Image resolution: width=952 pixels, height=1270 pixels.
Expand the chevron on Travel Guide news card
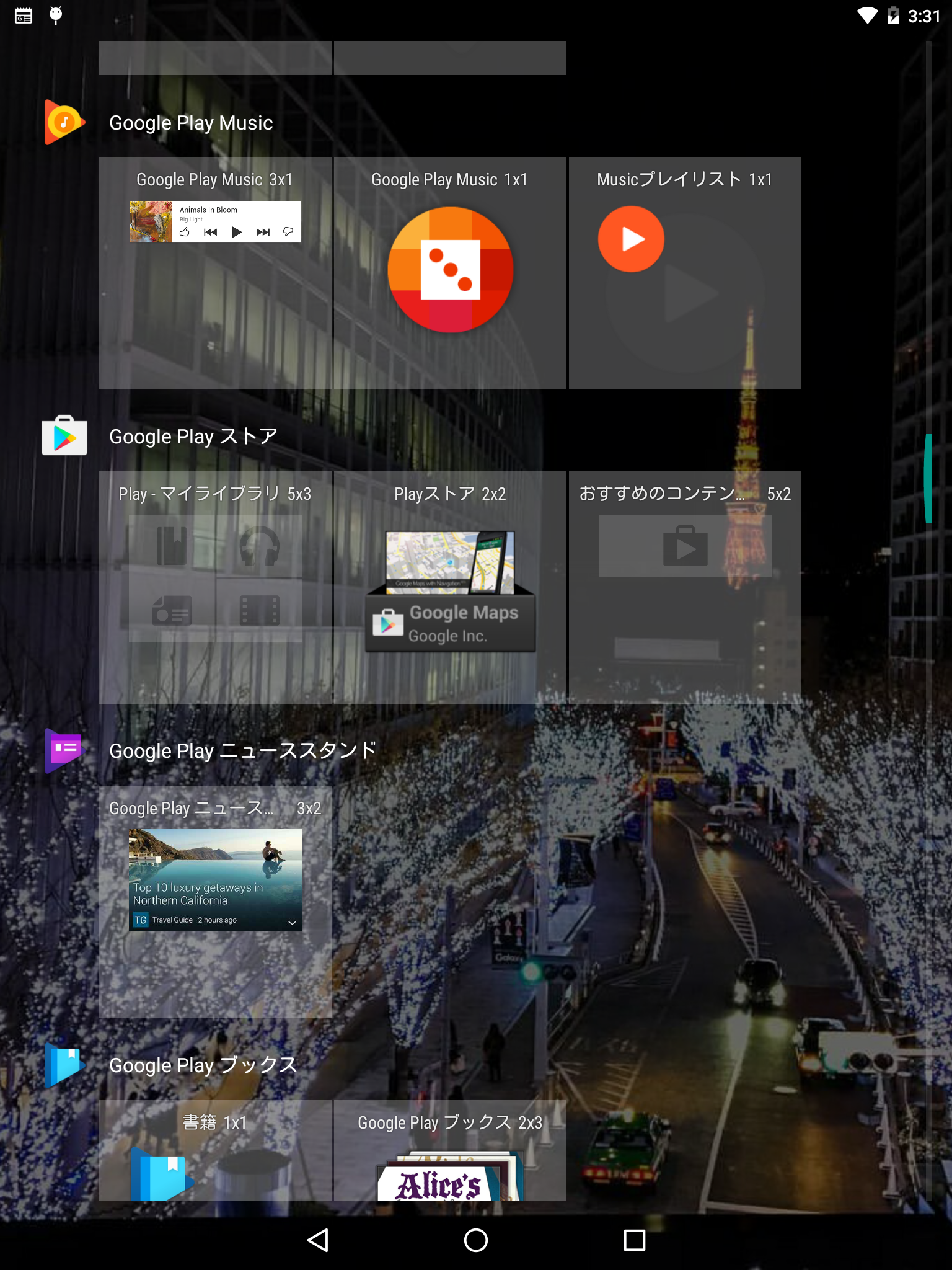tap(292, 922)
